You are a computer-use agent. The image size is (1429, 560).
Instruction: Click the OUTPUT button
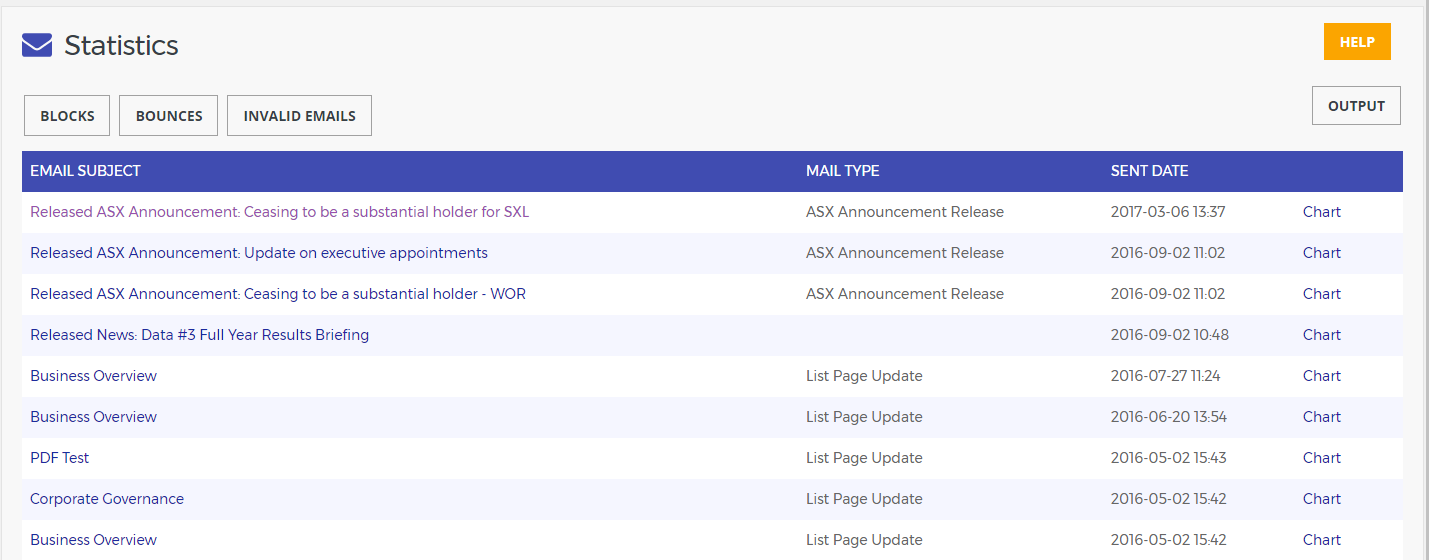(x=1356, y=106)
